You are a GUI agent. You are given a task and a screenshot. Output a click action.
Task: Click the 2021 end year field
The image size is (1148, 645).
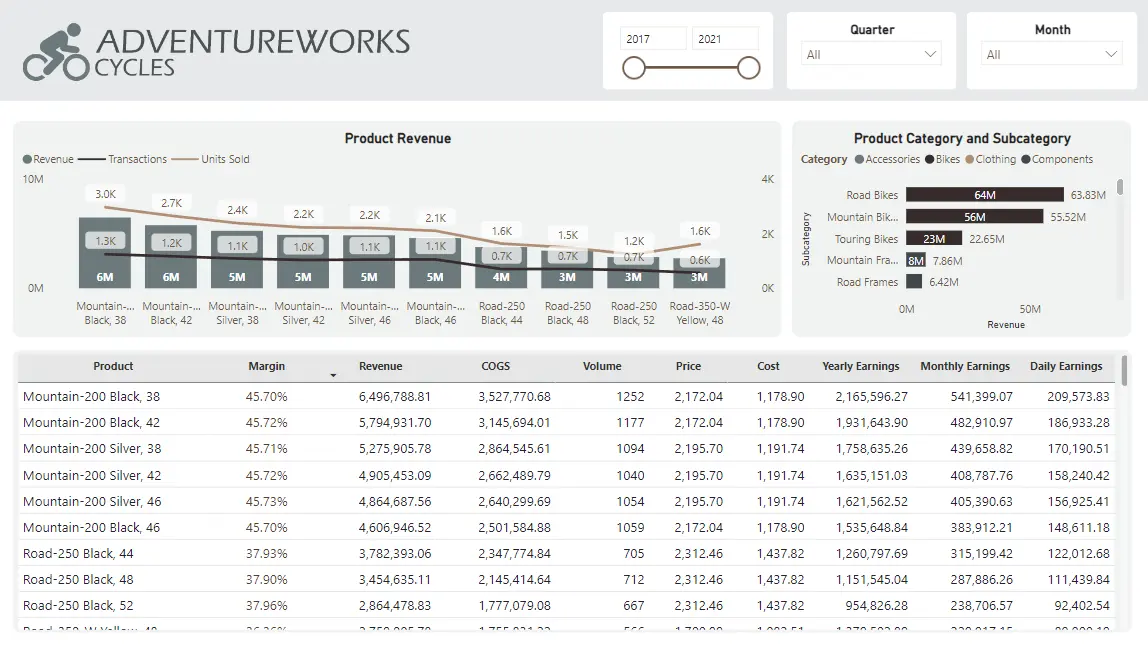[x=725, y=39]
